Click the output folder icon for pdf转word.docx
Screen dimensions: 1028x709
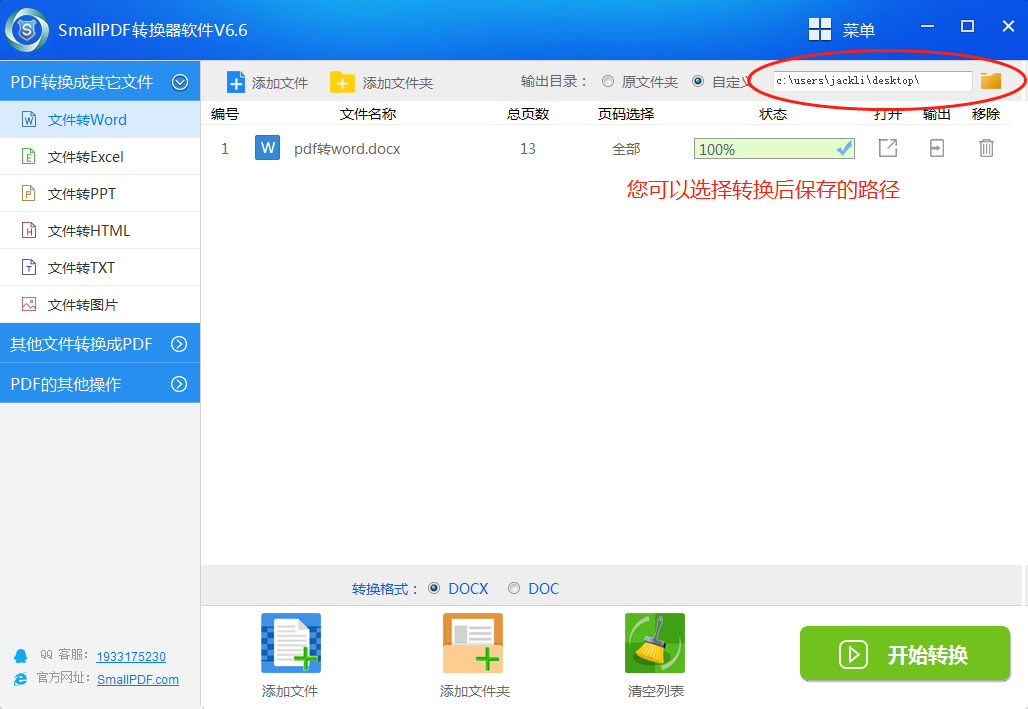937,148
